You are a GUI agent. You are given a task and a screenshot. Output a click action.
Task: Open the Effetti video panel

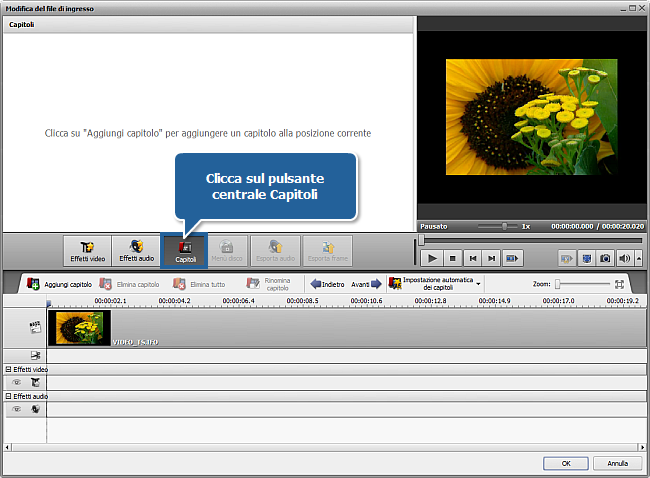(x=87, y=250)
